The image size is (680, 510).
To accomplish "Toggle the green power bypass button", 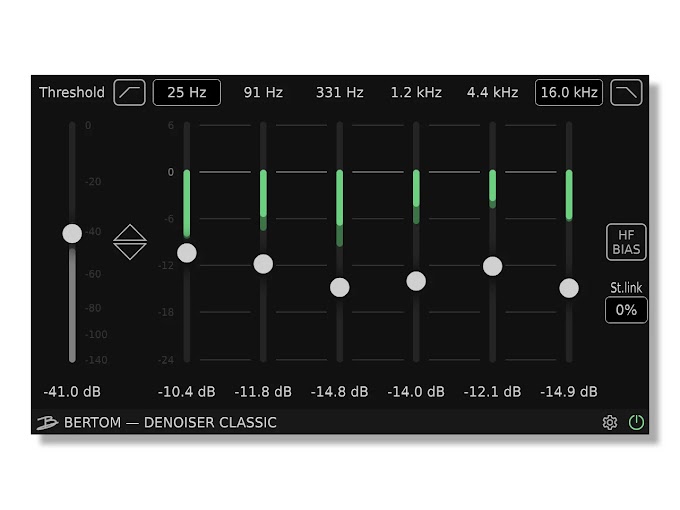I will 636,422.
